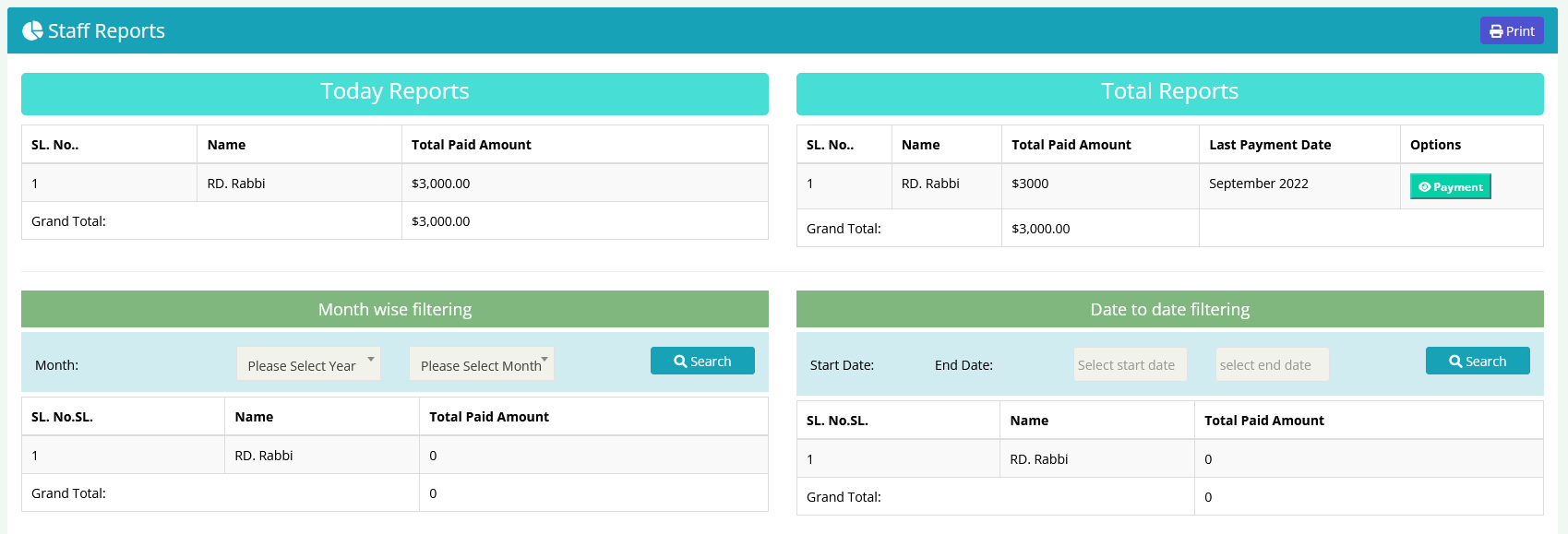Click the magnifier icon in month-wise Search

(x=680, y=362)
